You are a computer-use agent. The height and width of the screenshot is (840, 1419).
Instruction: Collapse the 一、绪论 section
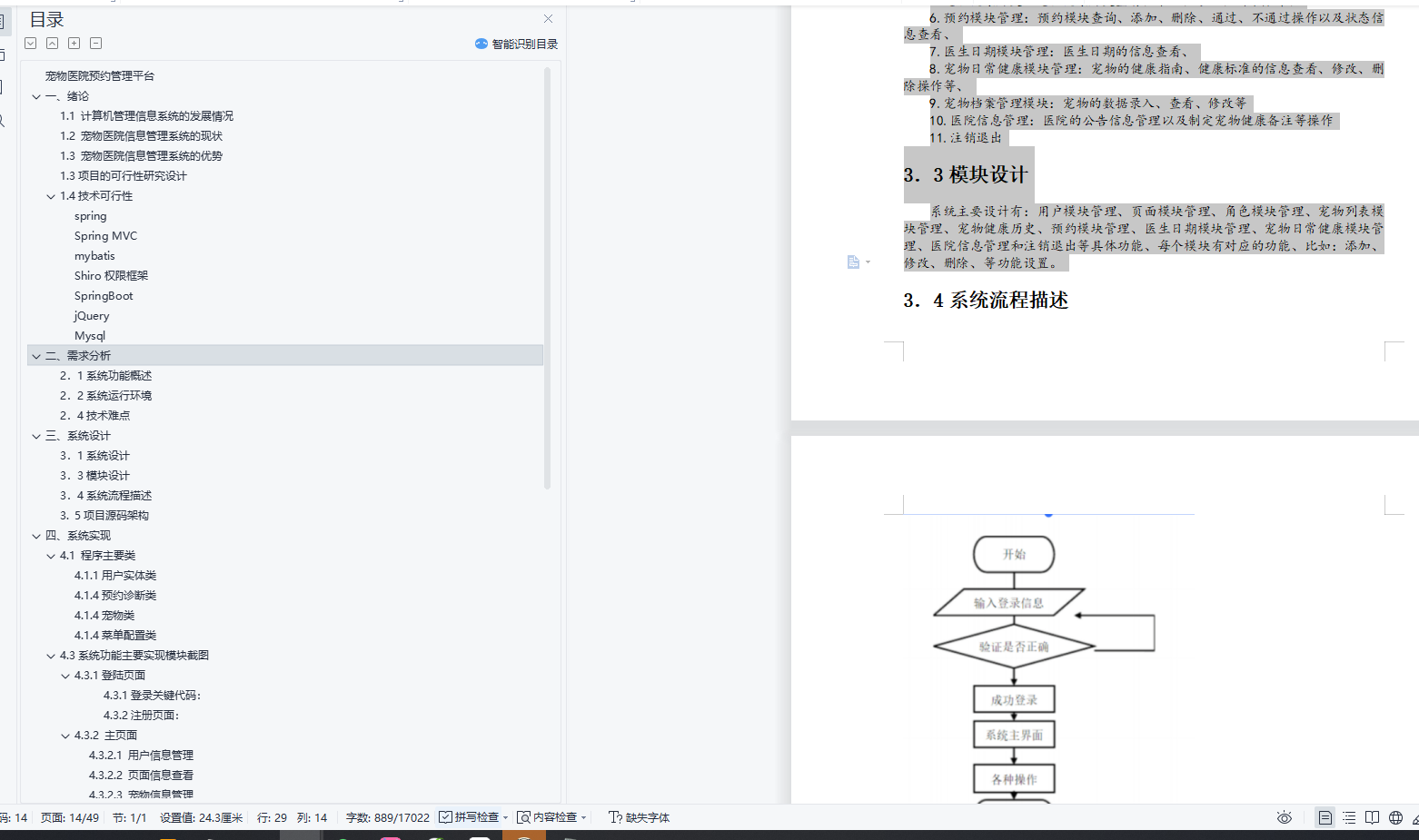pyautogui.click(x=36, y=96)
